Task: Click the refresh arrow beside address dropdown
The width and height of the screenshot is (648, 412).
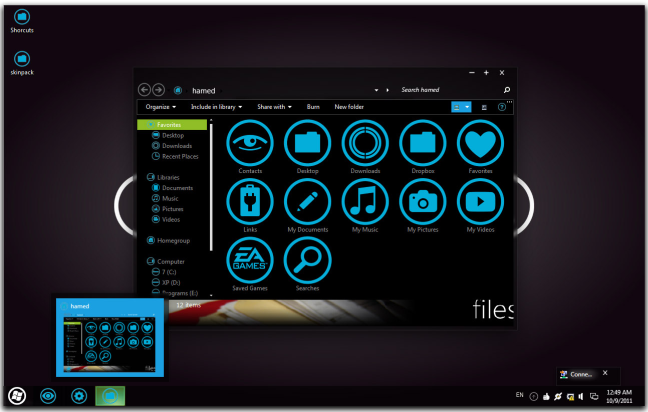Action: coord(387,90)
